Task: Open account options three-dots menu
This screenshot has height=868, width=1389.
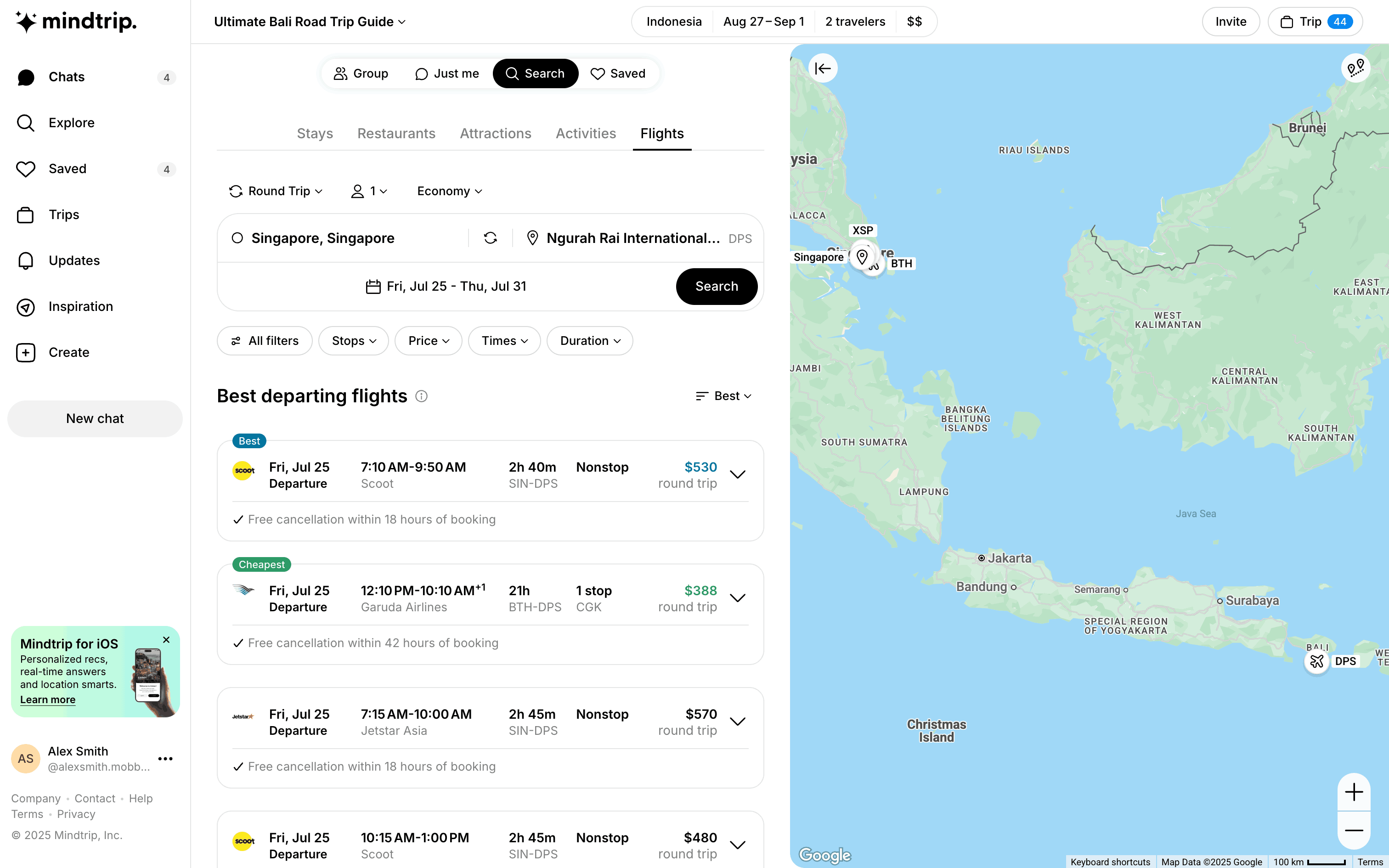Action: 165,759
